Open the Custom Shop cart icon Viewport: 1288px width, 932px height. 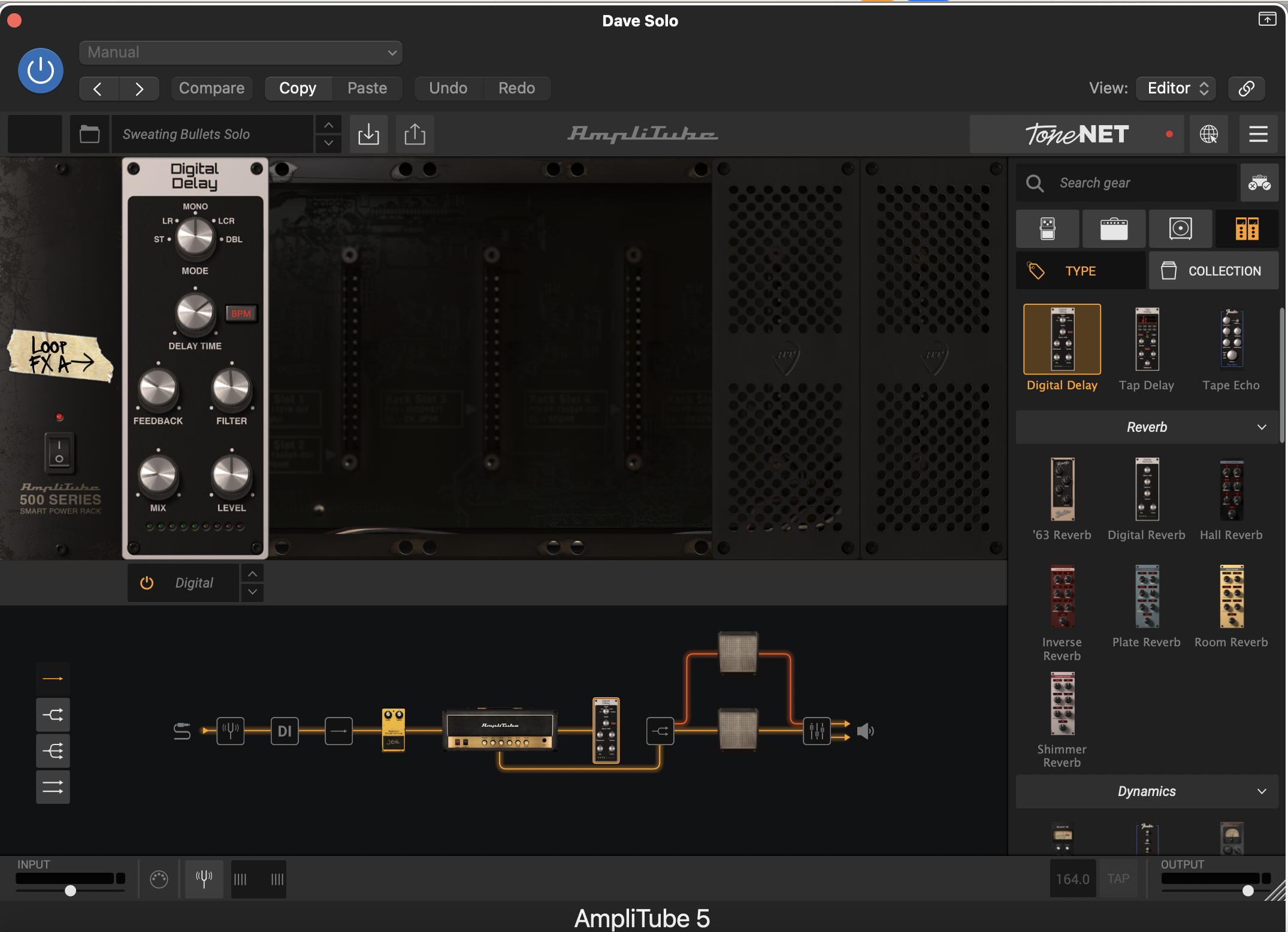[x=1259, y=183]
